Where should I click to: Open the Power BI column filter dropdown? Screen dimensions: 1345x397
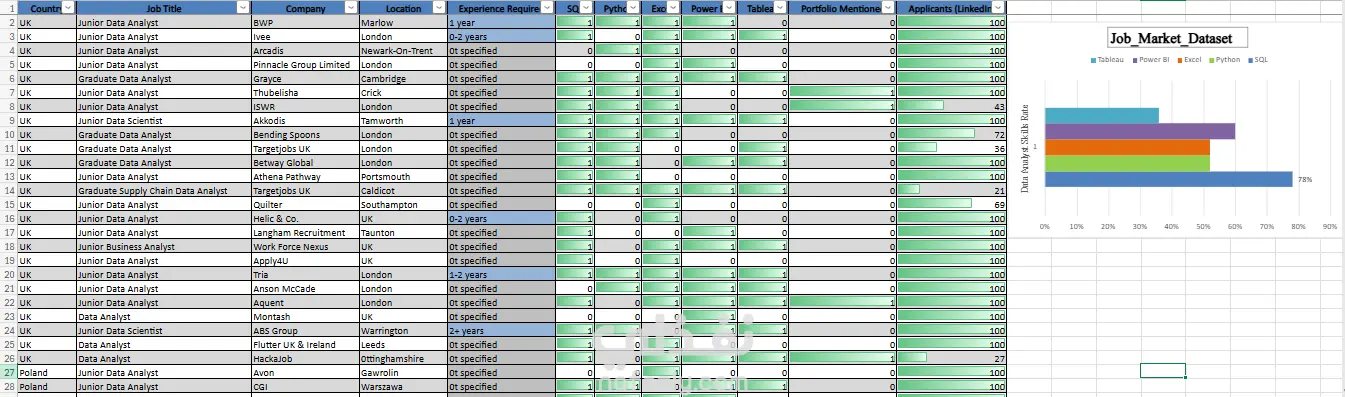729,7
